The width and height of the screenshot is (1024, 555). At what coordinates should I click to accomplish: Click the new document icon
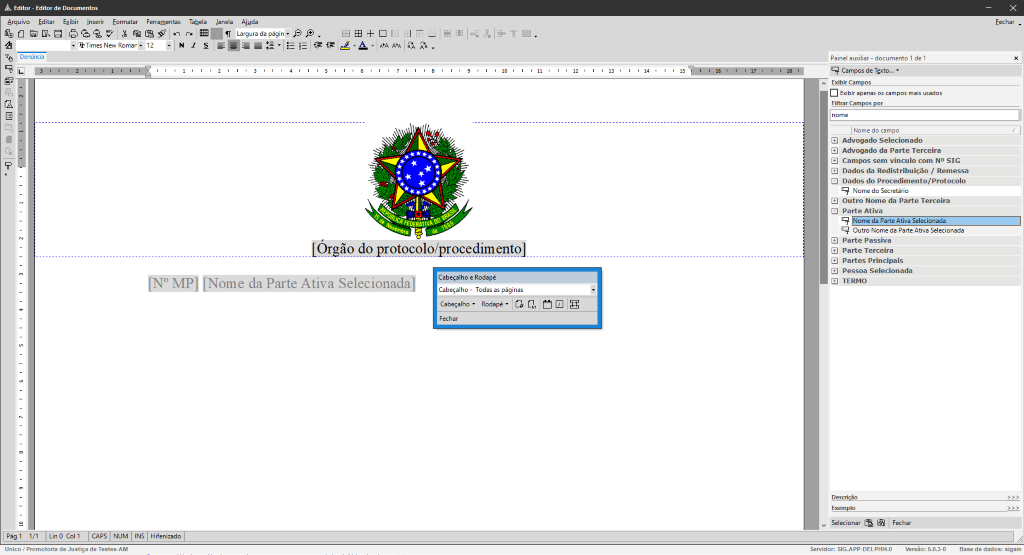[x=21, y=34]
